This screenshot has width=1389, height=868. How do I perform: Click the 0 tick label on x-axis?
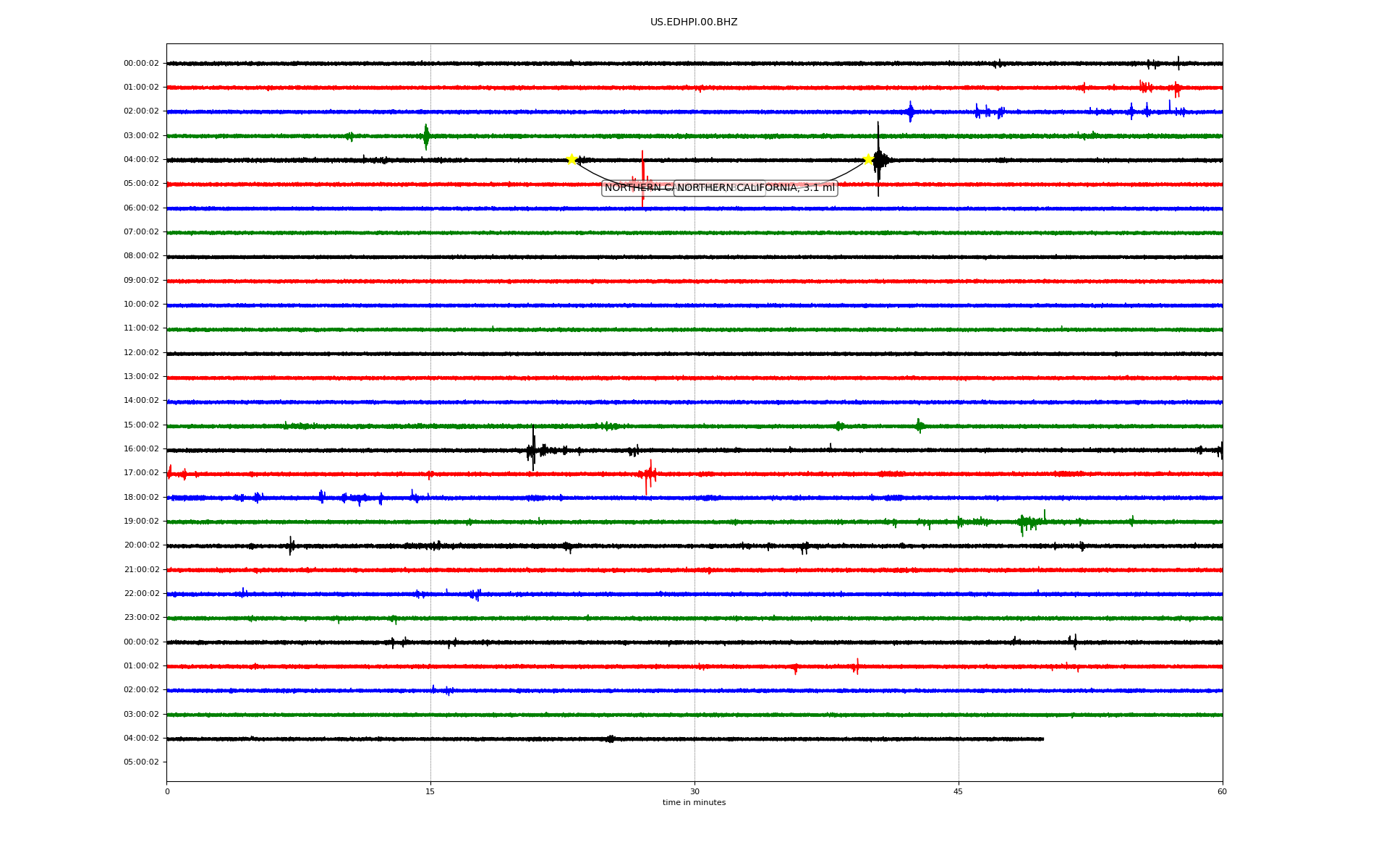167,791
